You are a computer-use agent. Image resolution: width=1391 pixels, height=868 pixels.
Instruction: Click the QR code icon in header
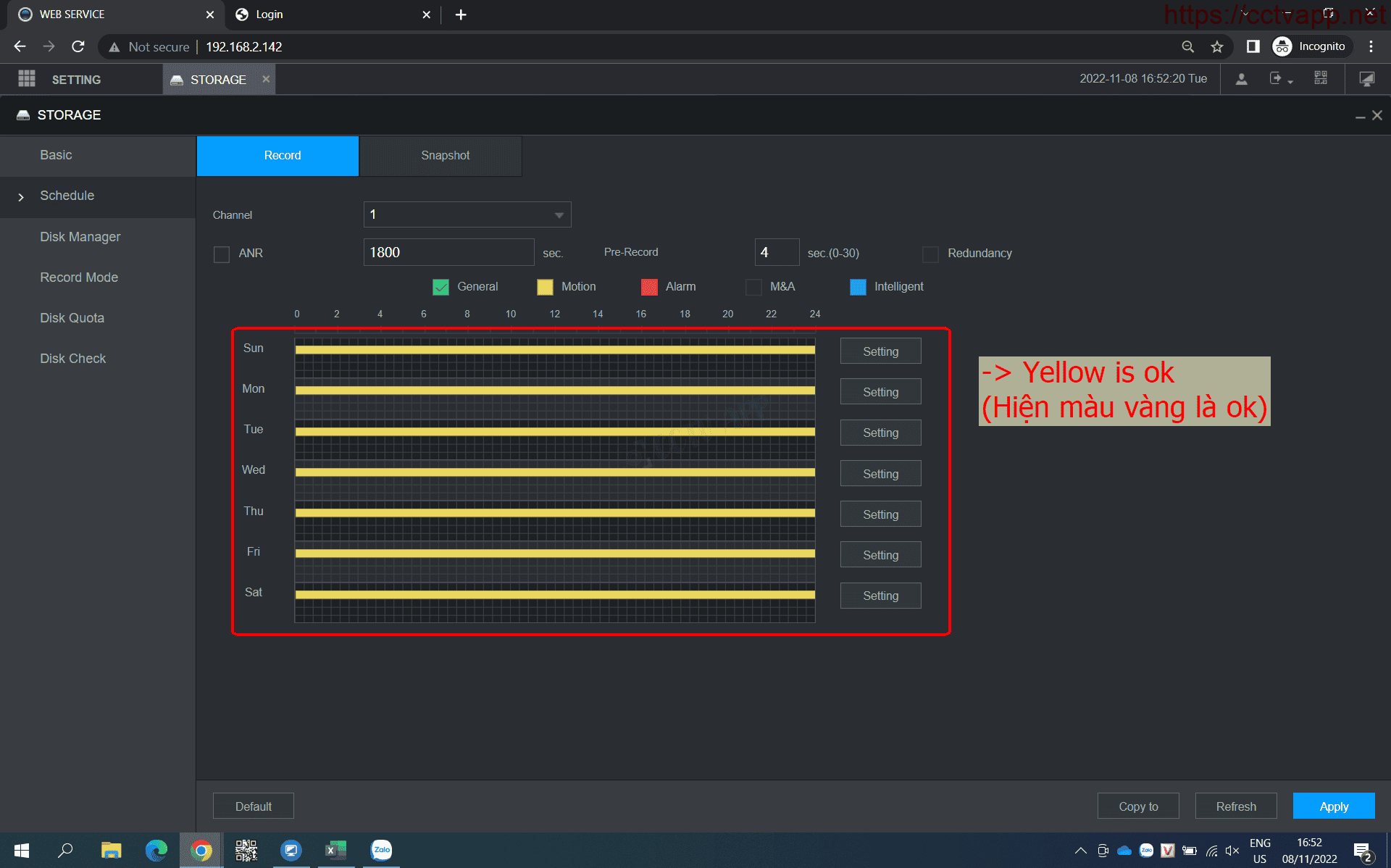1321,78
